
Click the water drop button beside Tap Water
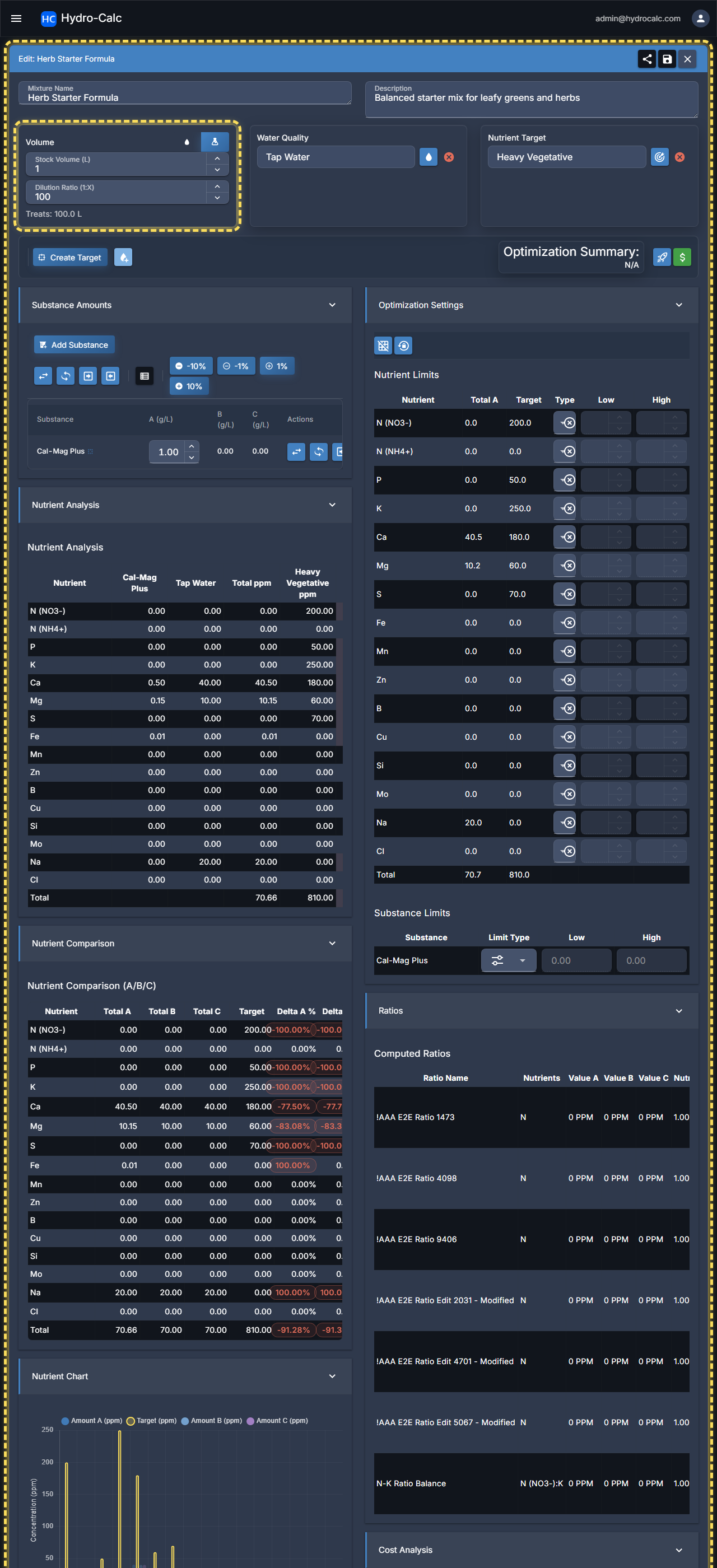(429, 157)
